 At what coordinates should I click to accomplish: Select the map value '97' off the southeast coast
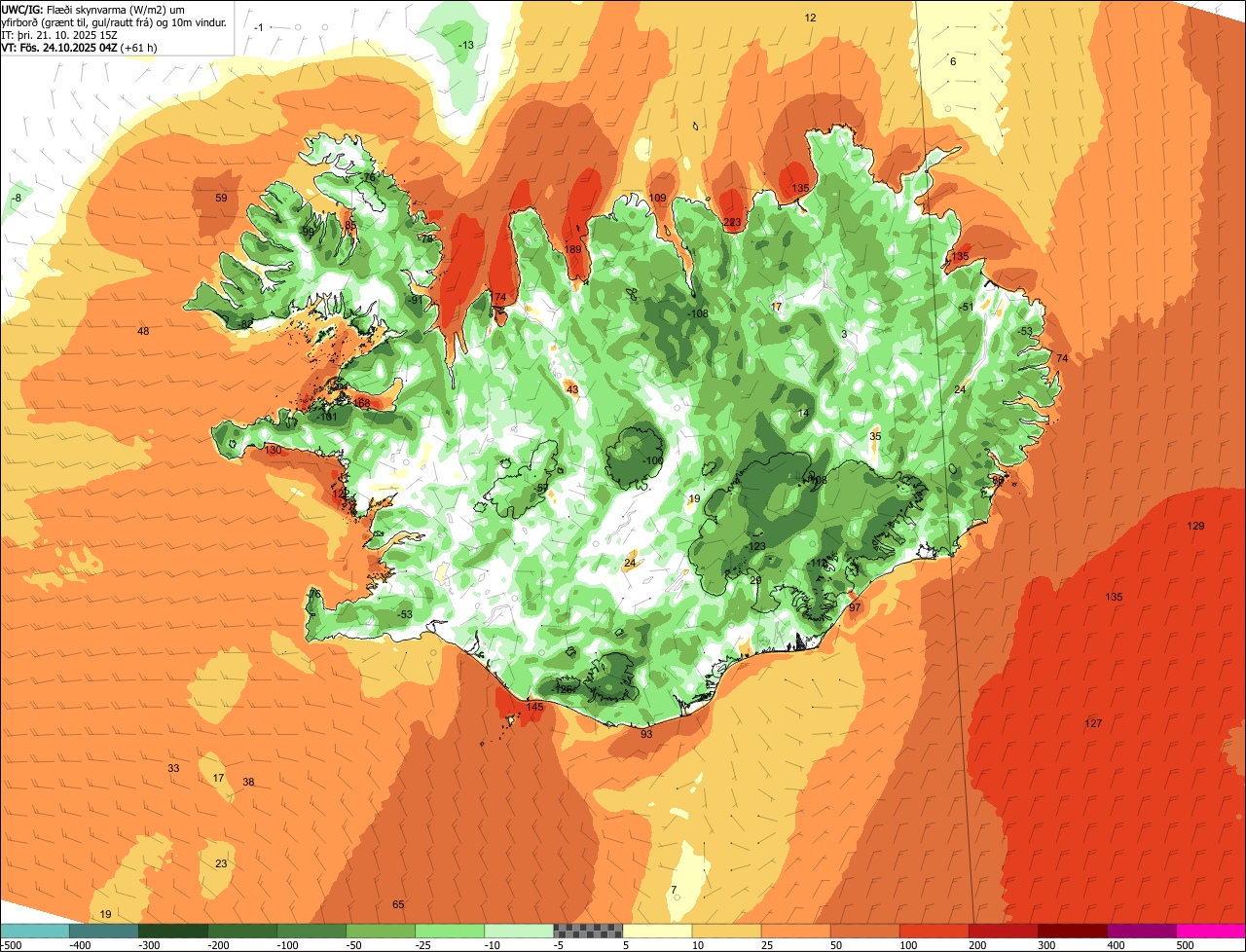coord(855,607)
